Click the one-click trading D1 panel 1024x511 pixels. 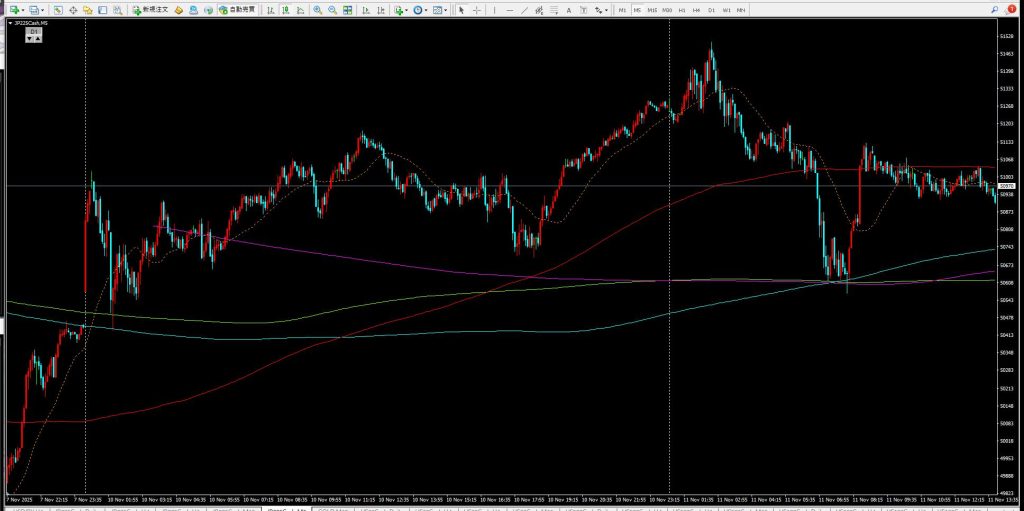click(33, 35)
